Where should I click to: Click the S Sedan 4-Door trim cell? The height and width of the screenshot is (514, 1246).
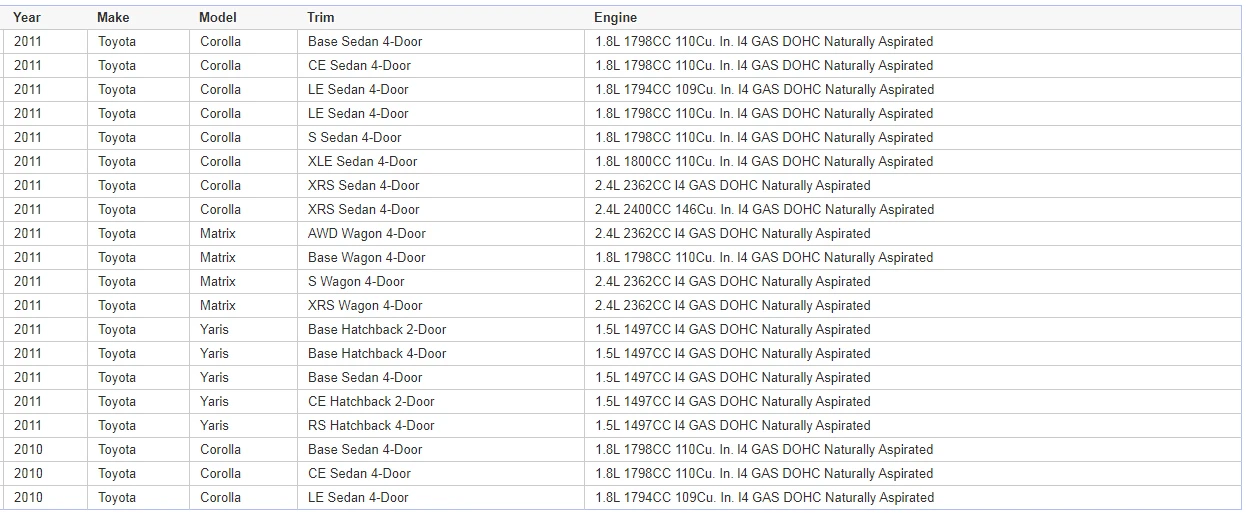point(354,137)
